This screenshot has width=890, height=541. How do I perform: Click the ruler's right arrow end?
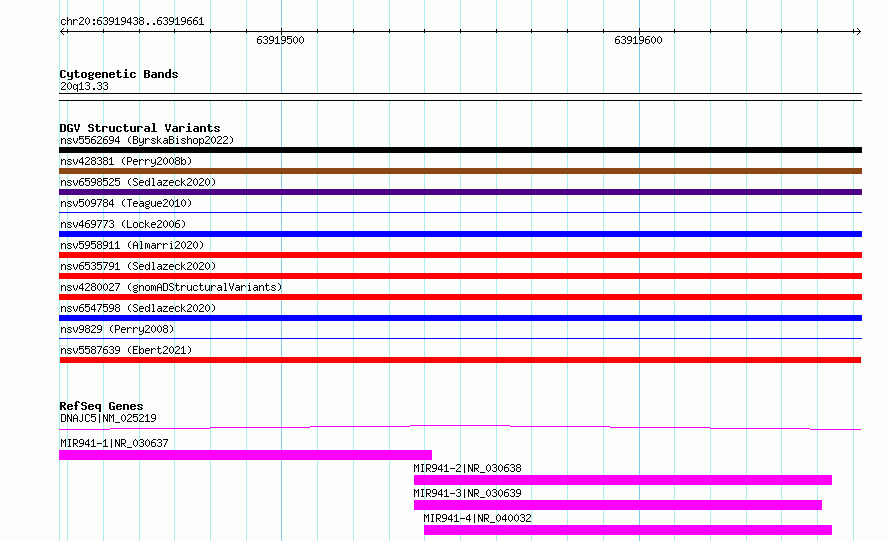click(858, 32)
